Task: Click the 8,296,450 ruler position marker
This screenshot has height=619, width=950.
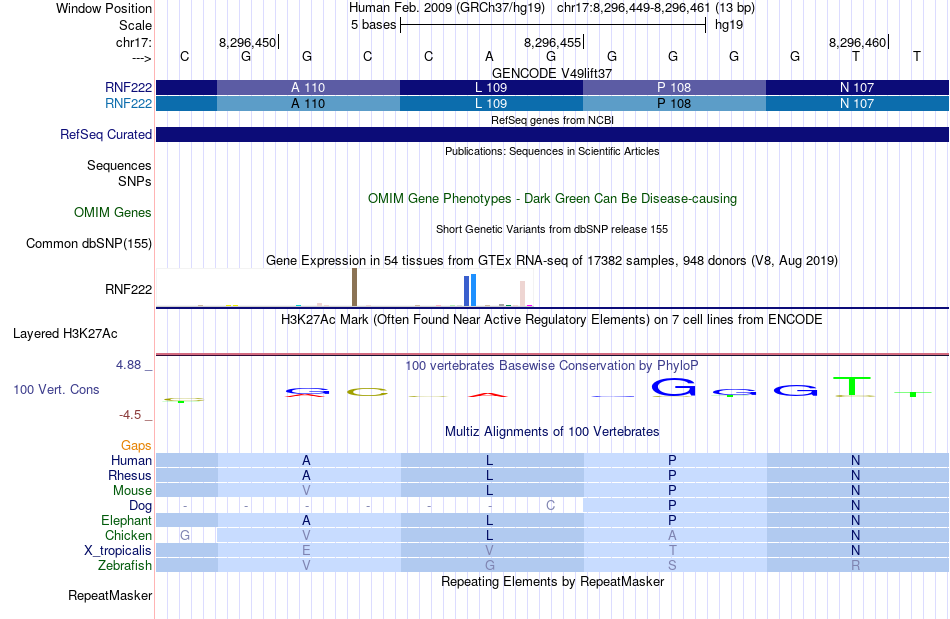Action: coord(248,42)
